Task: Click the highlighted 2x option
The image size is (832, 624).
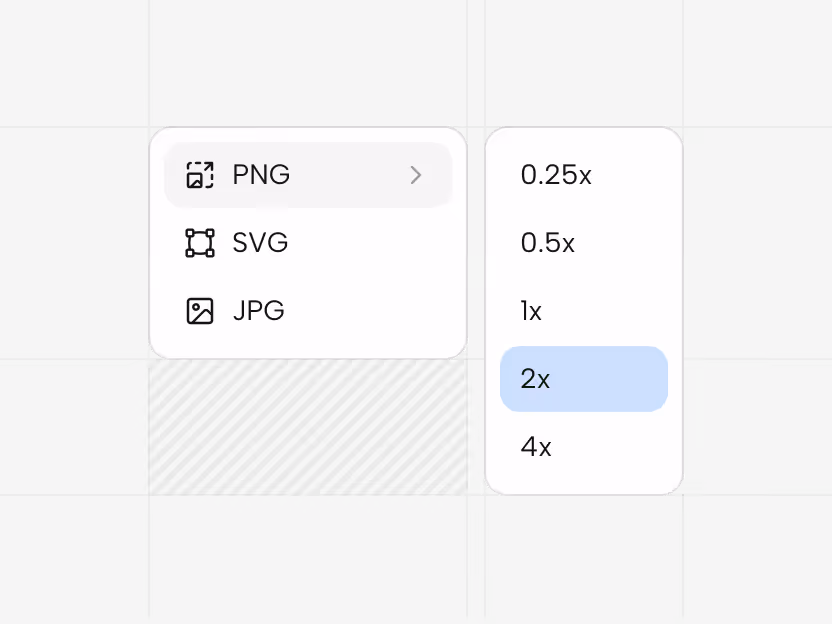Action: point(583,378)
